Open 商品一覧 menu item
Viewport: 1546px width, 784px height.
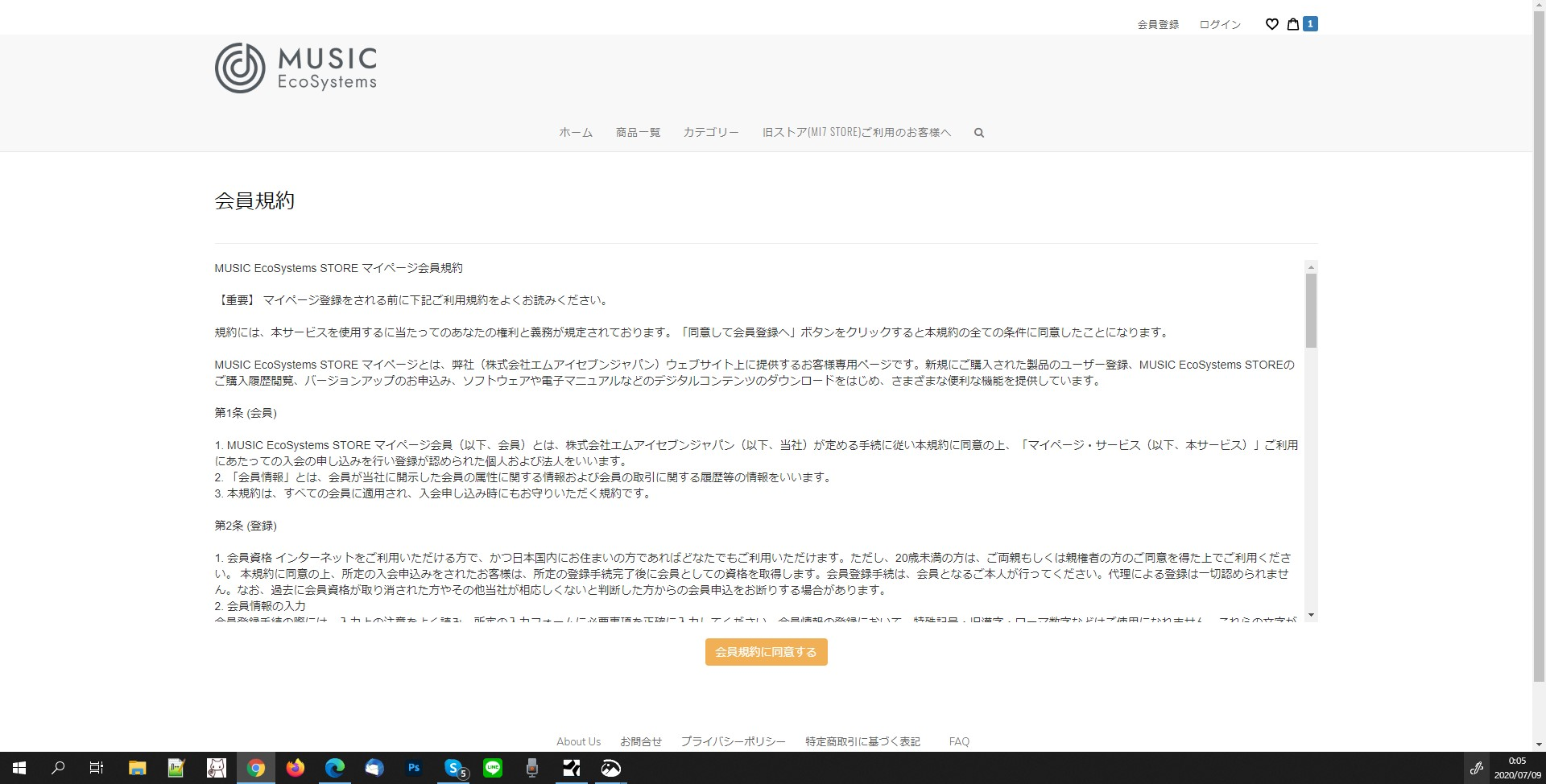638,133
